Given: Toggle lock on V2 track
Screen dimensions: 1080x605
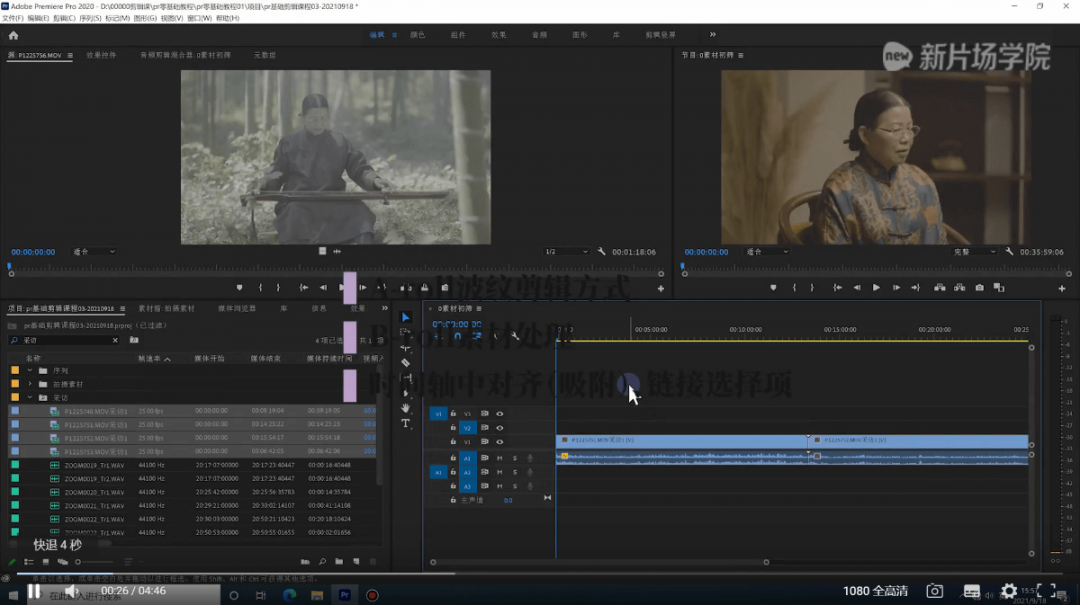Looking at the screenshot, I should point(453,428).
